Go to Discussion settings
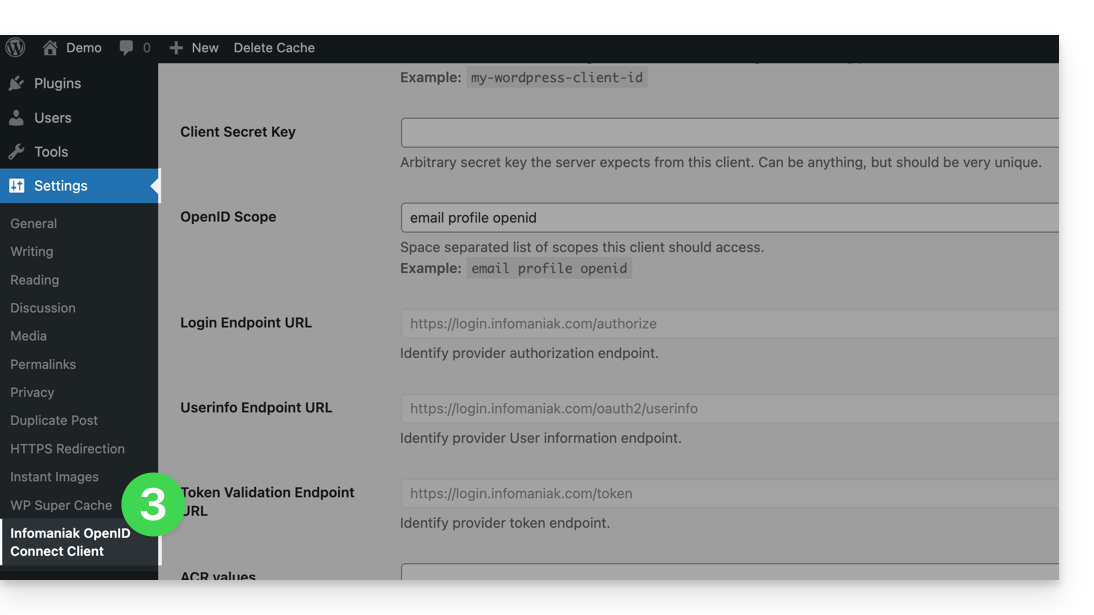 coord(43,308)
